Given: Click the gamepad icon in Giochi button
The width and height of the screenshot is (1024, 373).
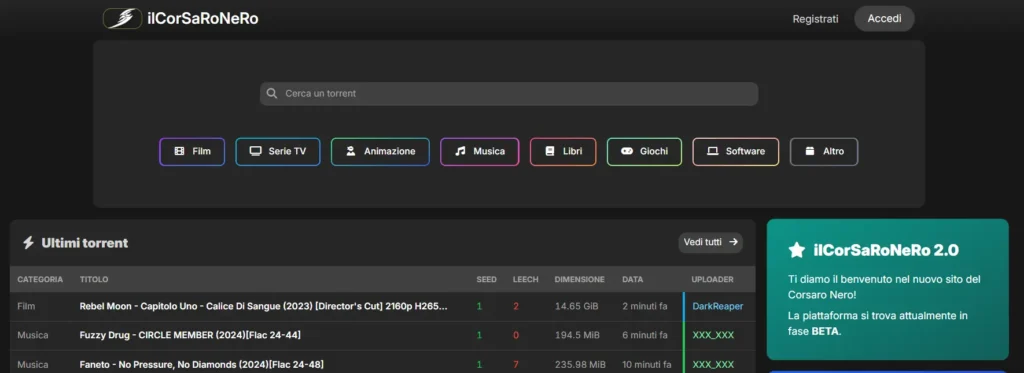Looking at the screenshot, I should coord(627,151).
